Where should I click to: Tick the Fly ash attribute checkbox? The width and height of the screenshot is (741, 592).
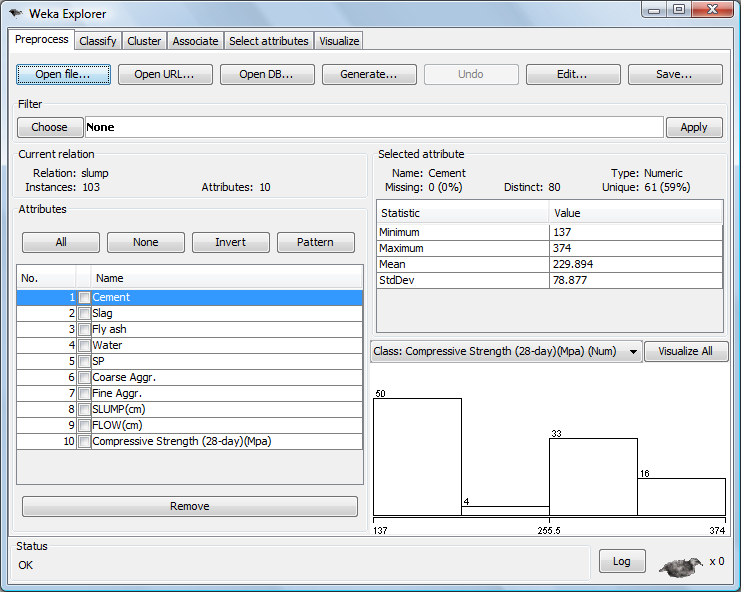pyautogui.click(x=84, y=329)
